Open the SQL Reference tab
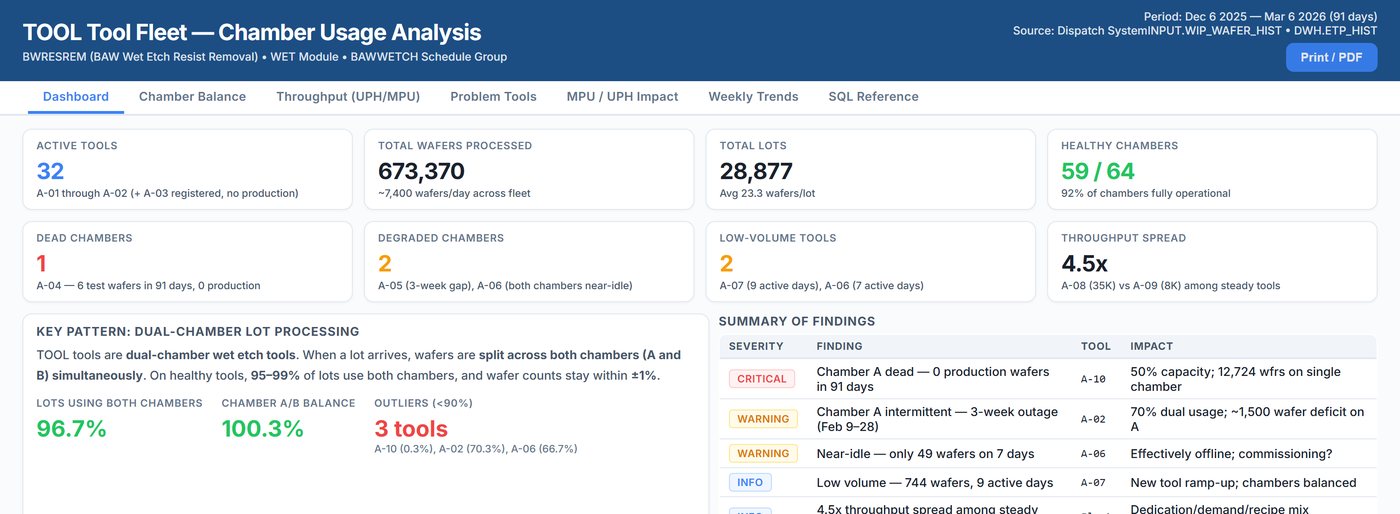 [873, 96]
